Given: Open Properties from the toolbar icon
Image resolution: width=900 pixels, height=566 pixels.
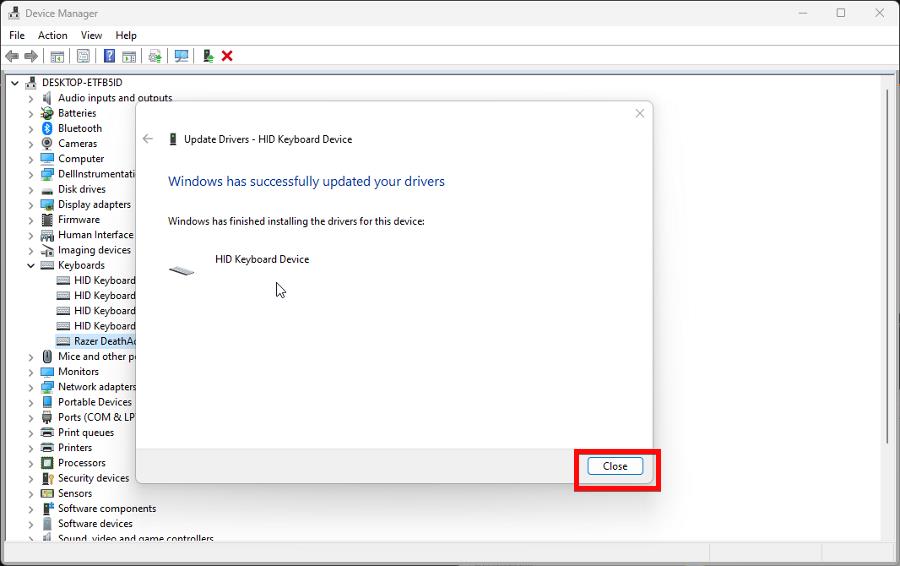Looking at the screenshot, I should tap(83, 56).
